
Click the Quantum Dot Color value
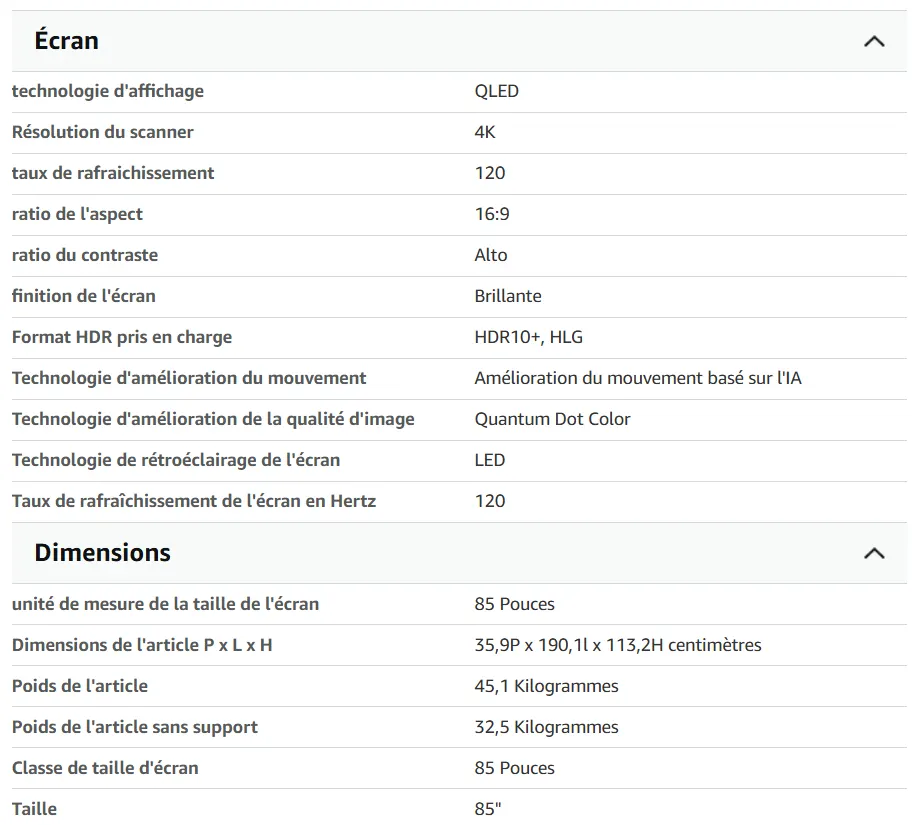pyautogui.click(x=553, y=419)
